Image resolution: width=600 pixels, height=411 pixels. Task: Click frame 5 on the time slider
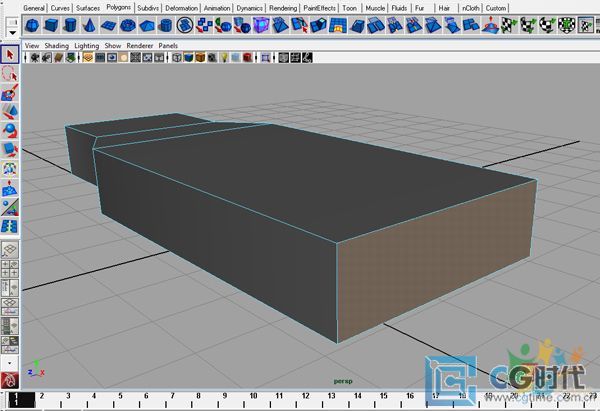pyautogui.click(x=120, y=396)
